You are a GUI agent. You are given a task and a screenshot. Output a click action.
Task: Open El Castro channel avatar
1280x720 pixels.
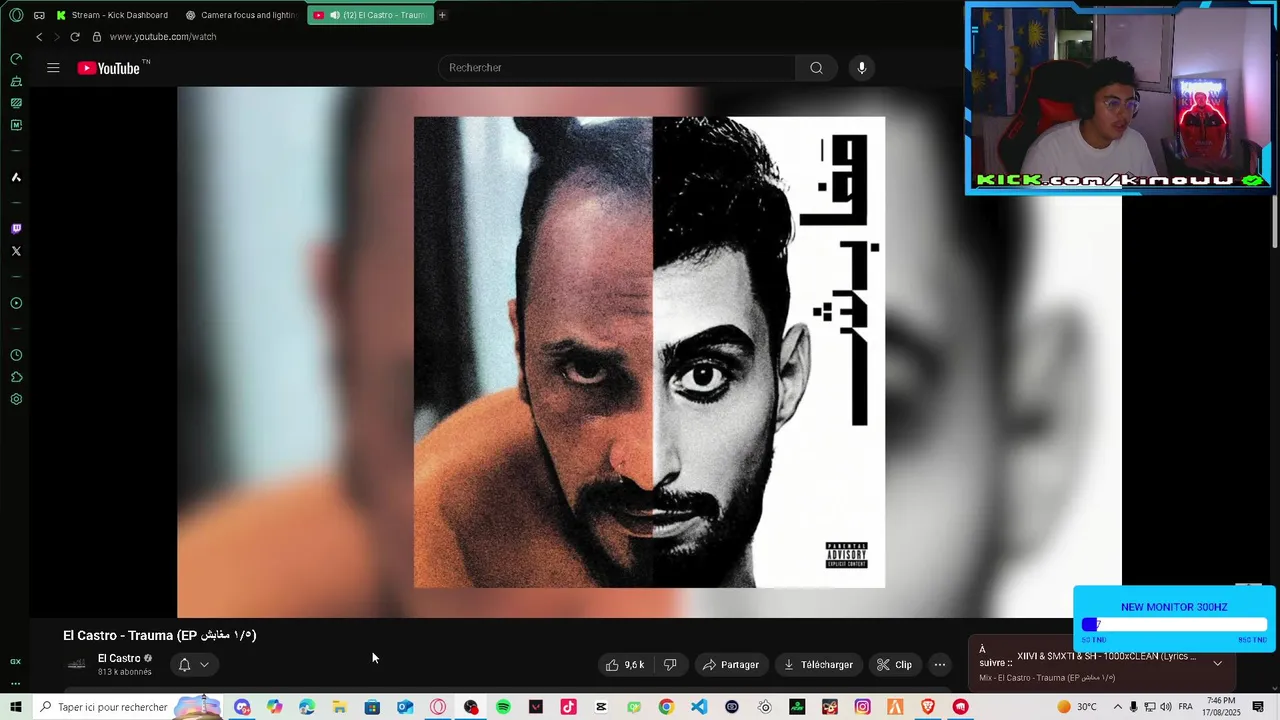click(x=77, y=664)
